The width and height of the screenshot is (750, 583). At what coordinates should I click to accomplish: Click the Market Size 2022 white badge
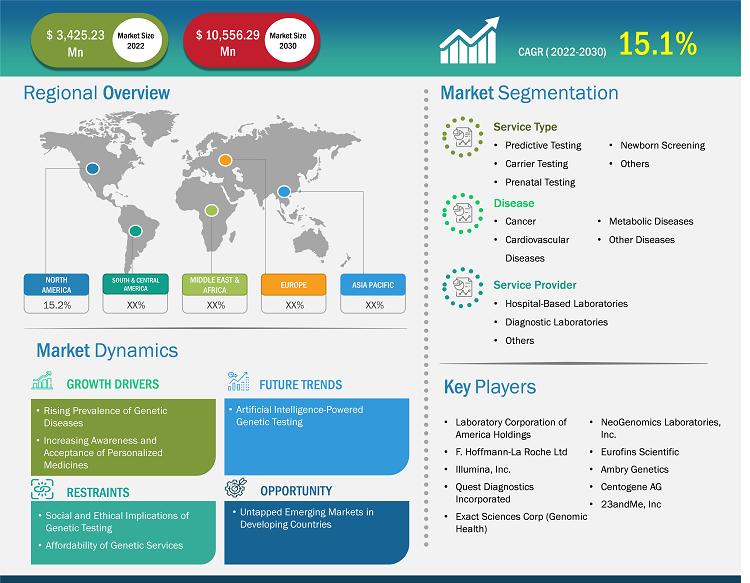(x=136, y=41)
